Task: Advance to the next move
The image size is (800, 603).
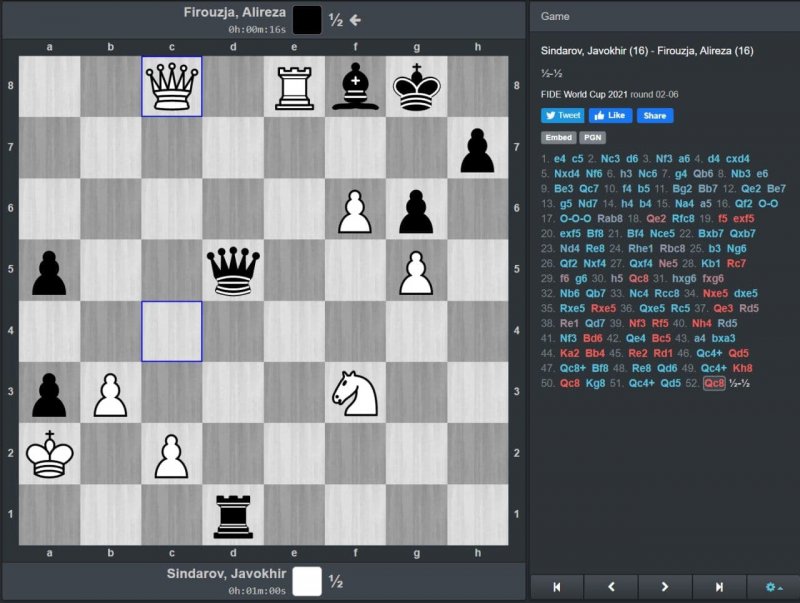Action: (665, 587)
